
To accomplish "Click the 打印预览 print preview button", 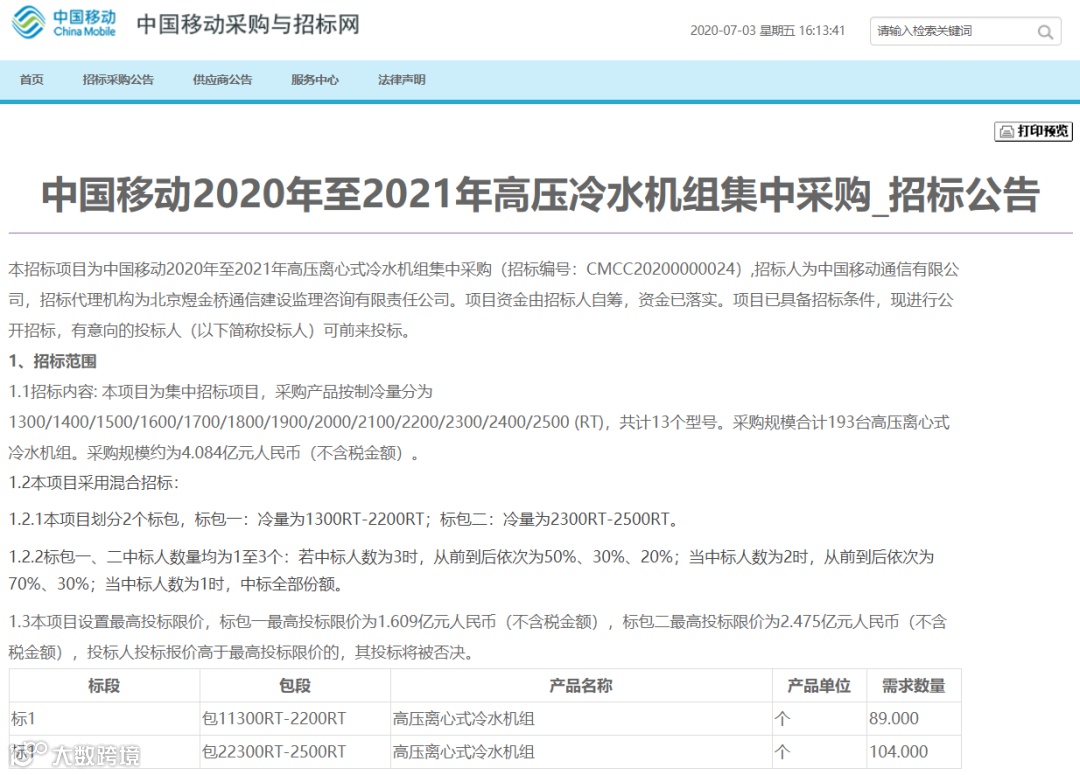I will (1033, 131).
